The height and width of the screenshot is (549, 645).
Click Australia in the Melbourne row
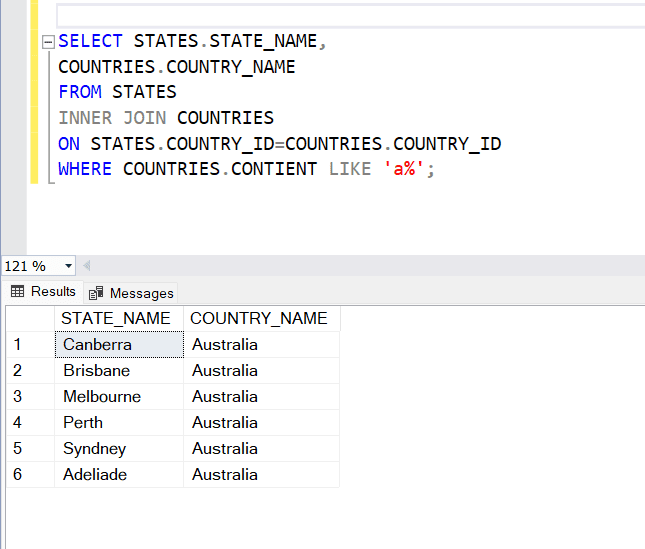(x=262, y=396)
